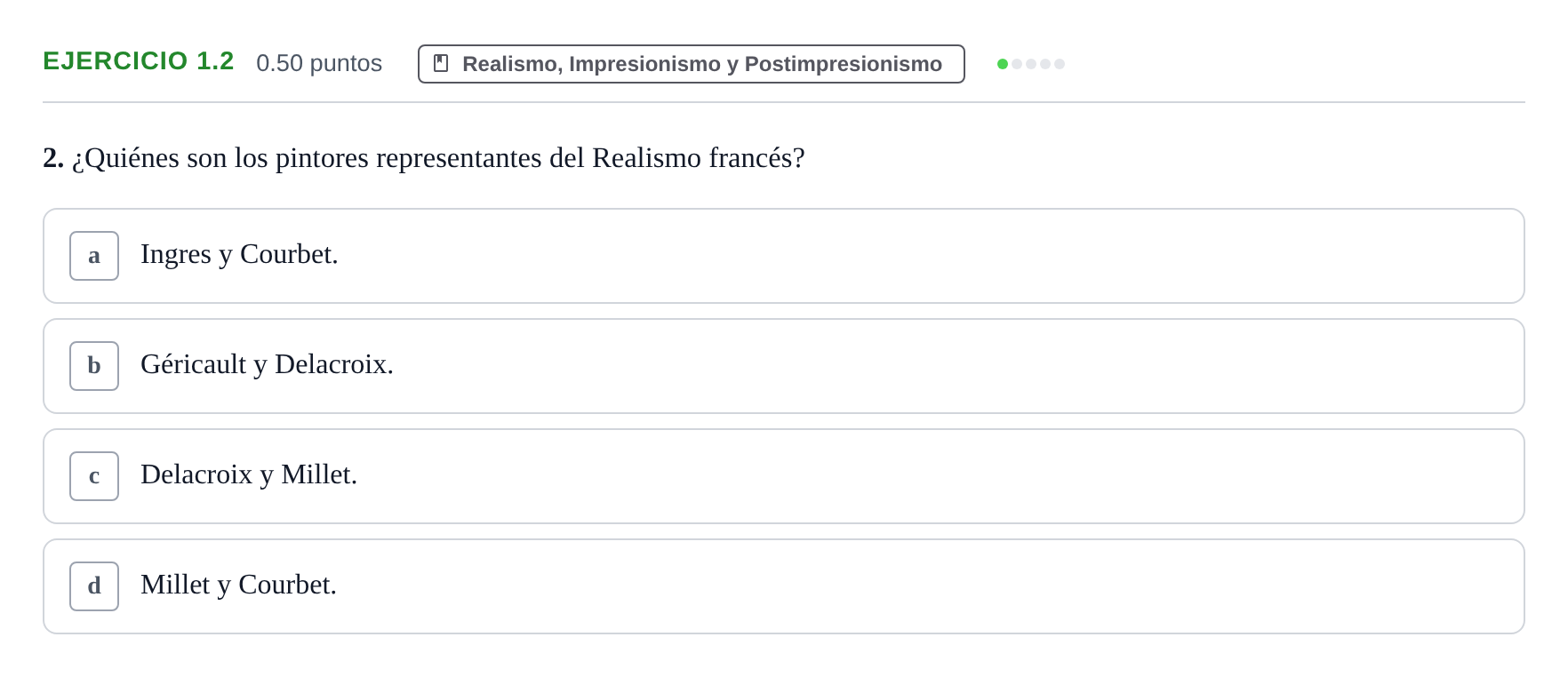
Task: Click the question text about Realismo francés
Action: pos(438,158)
